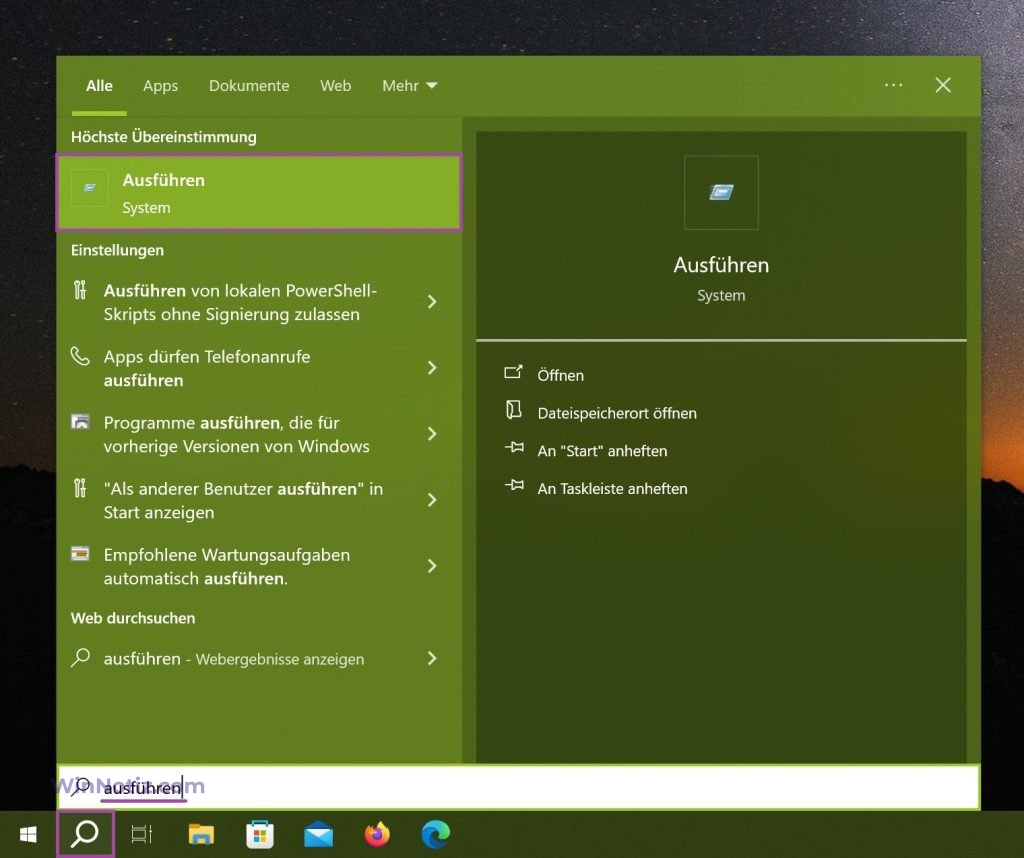Click the Windows Start button
The image size is (1024, 858).
[x=27, y=833]
